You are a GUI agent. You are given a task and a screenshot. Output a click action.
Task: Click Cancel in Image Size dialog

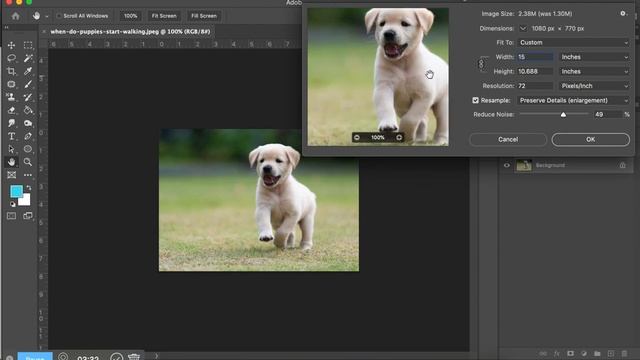[x=508, y=140]
